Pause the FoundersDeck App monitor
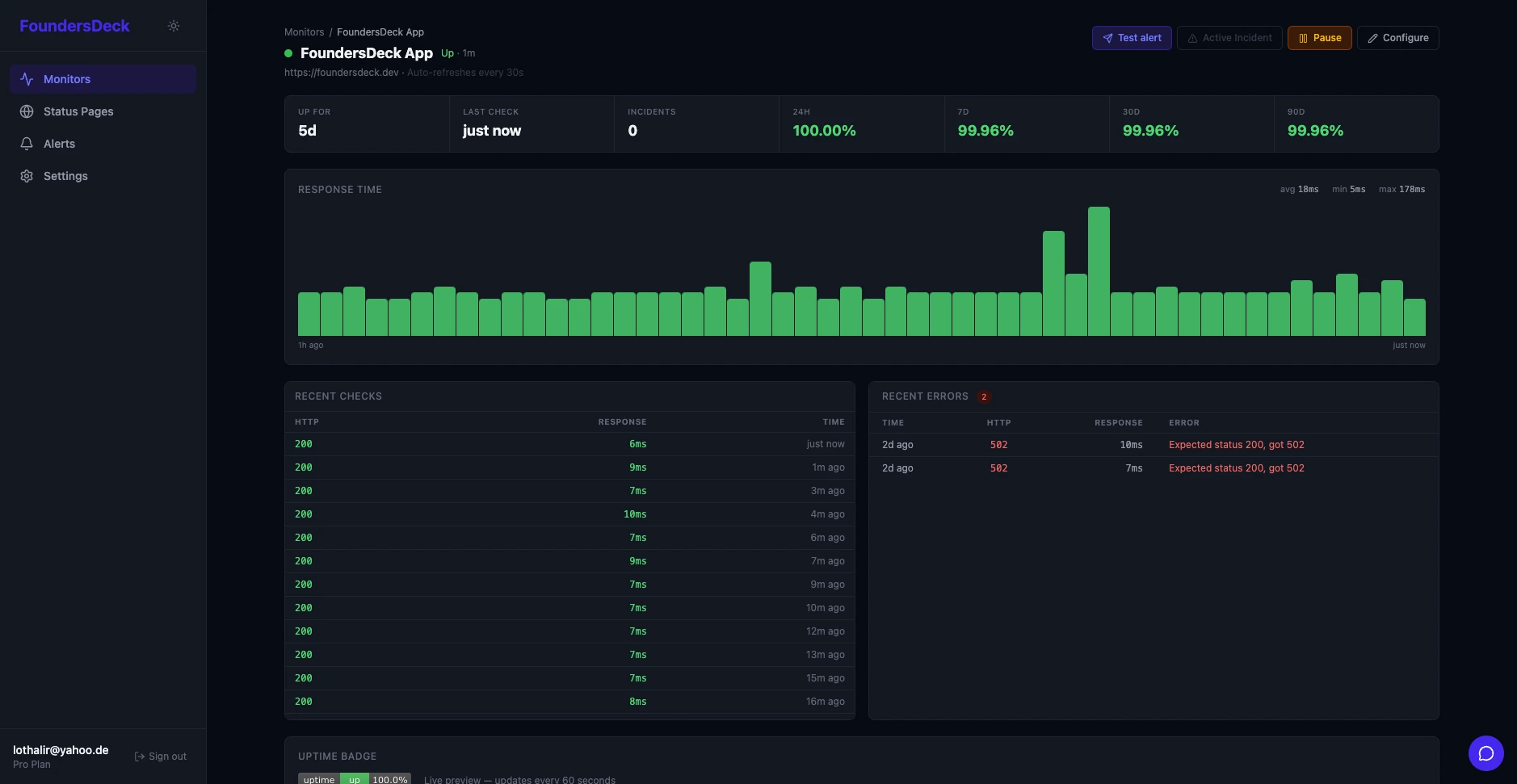This screenshot has width=1517, height=784. click(1320, 38)
